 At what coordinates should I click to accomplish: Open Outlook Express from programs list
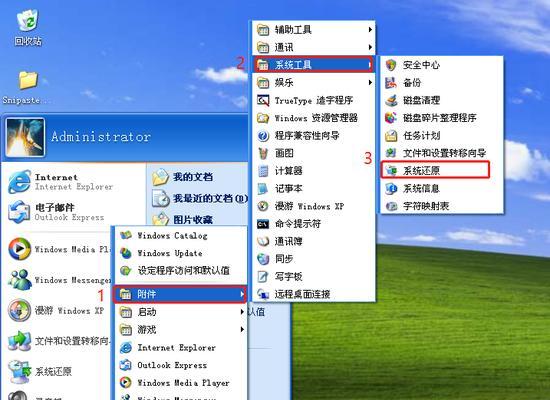[181, 365]
